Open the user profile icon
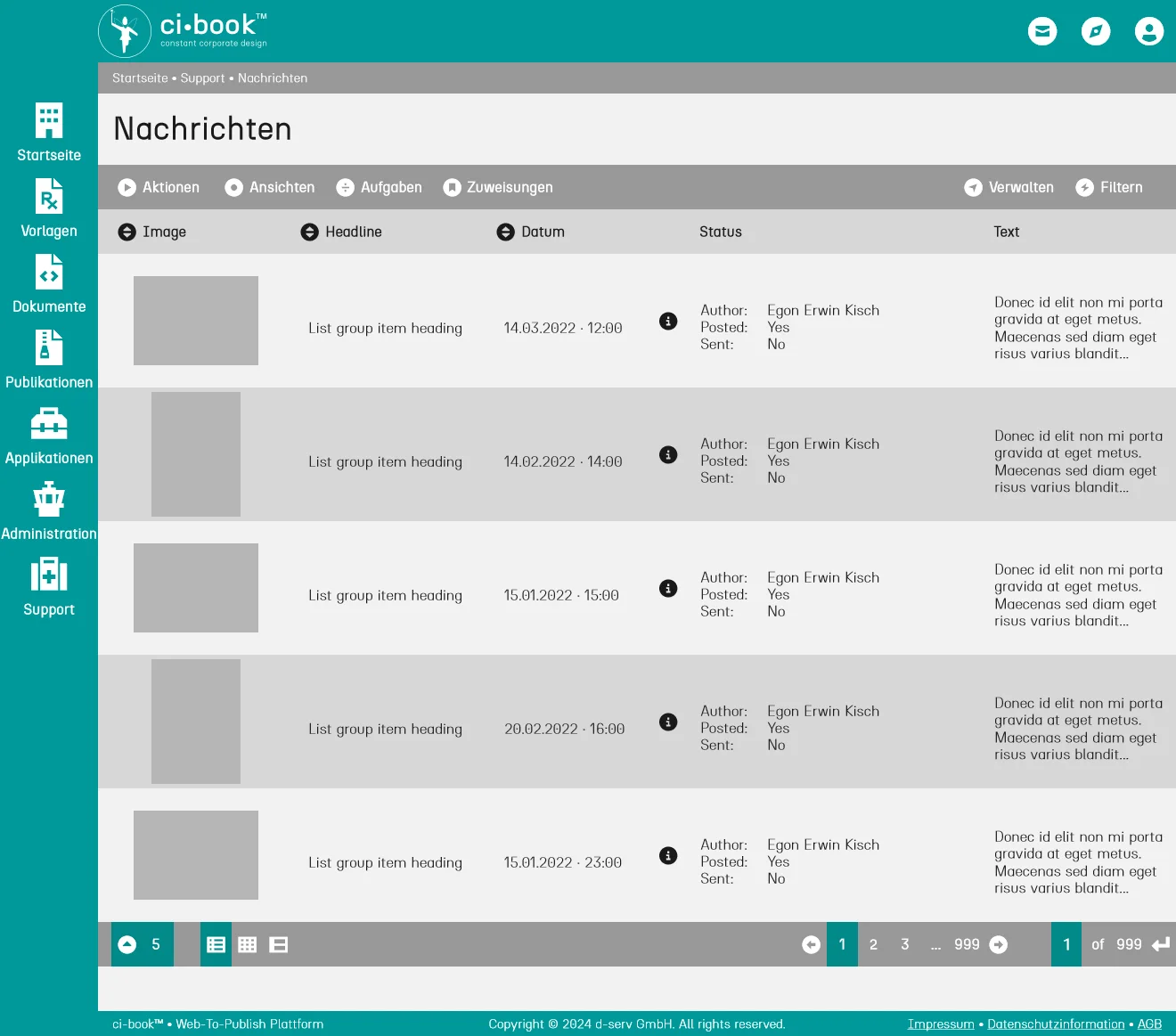 1149,31
